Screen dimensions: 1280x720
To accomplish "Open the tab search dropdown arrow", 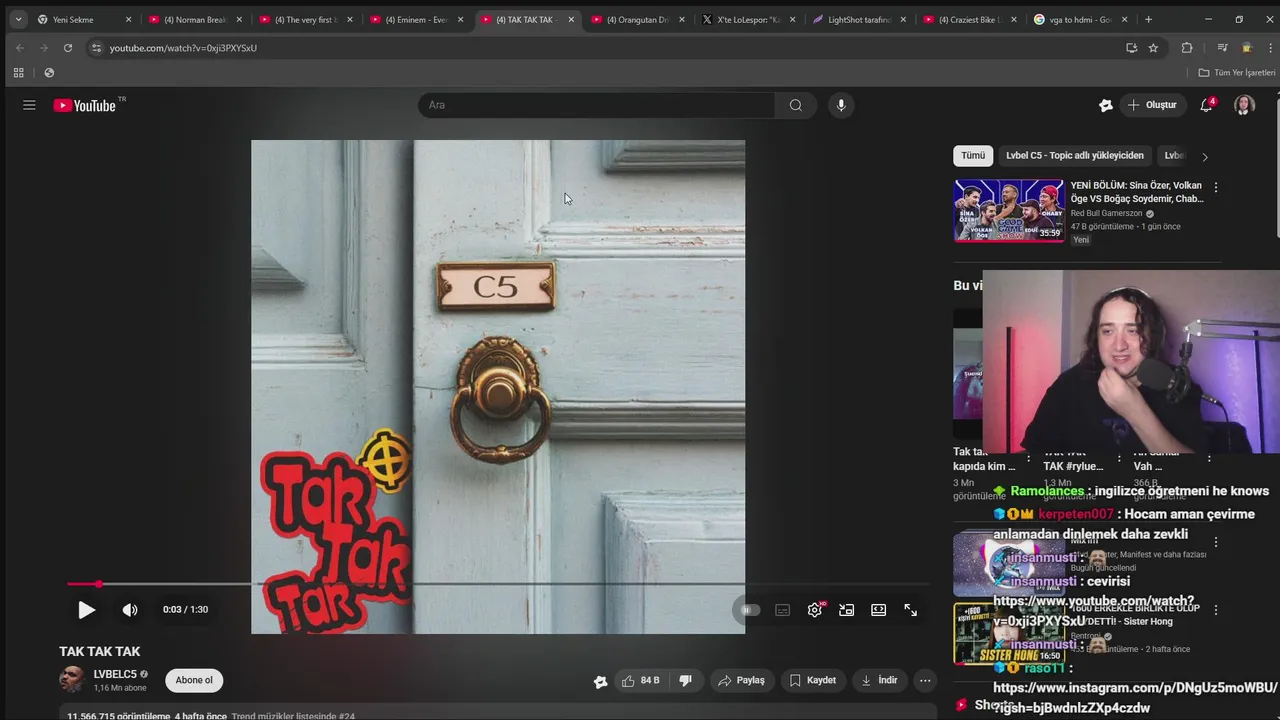I will (18, 19).
